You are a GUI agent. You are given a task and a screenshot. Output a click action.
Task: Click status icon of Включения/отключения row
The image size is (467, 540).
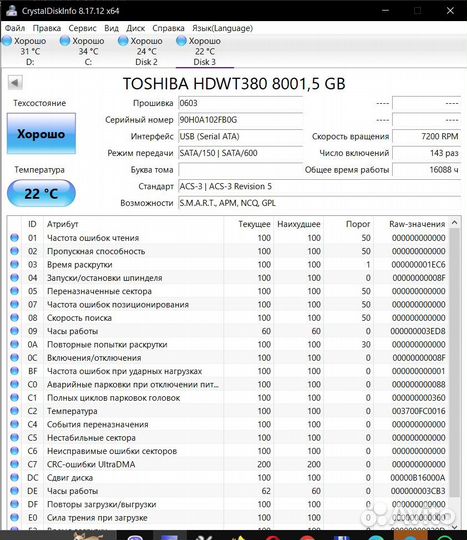tap(14, 357)
